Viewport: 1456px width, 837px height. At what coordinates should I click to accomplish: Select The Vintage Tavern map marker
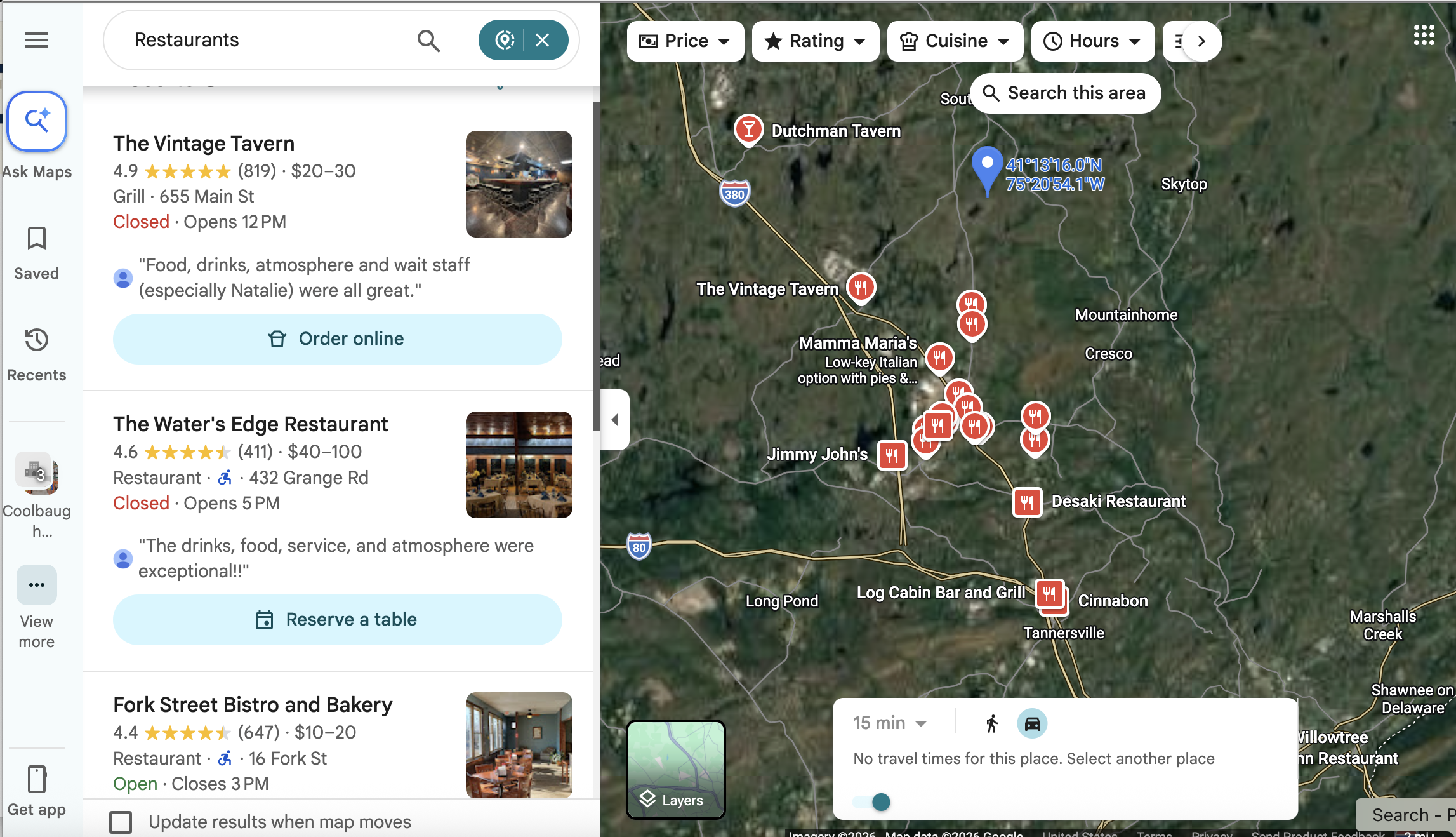(861, 288)
